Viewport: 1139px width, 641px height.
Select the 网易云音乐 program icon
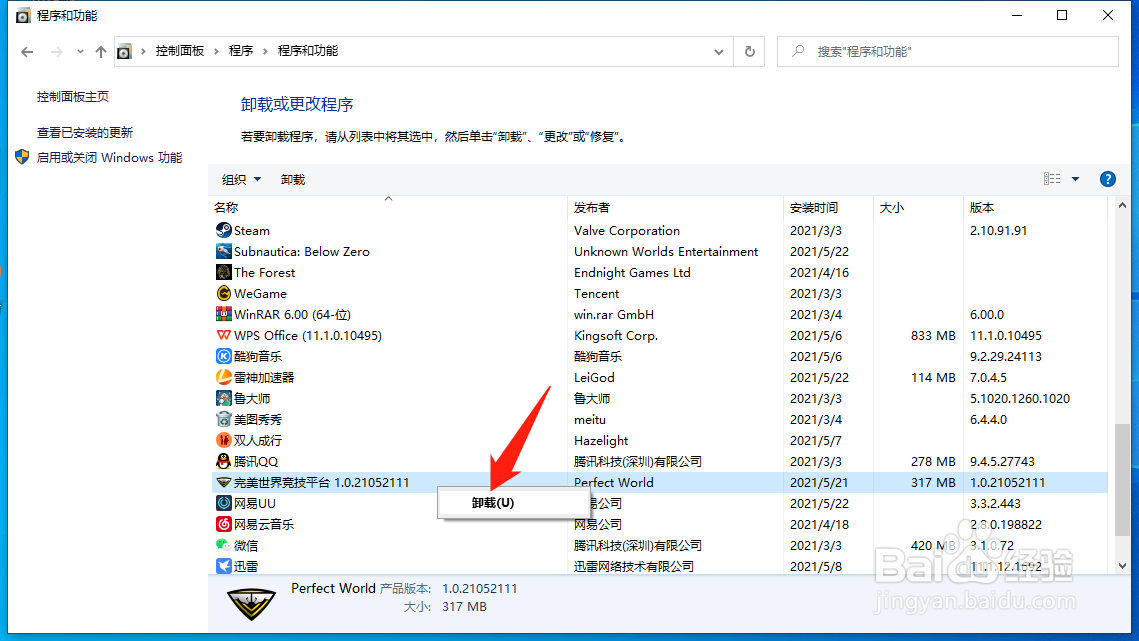pos(222,524)
